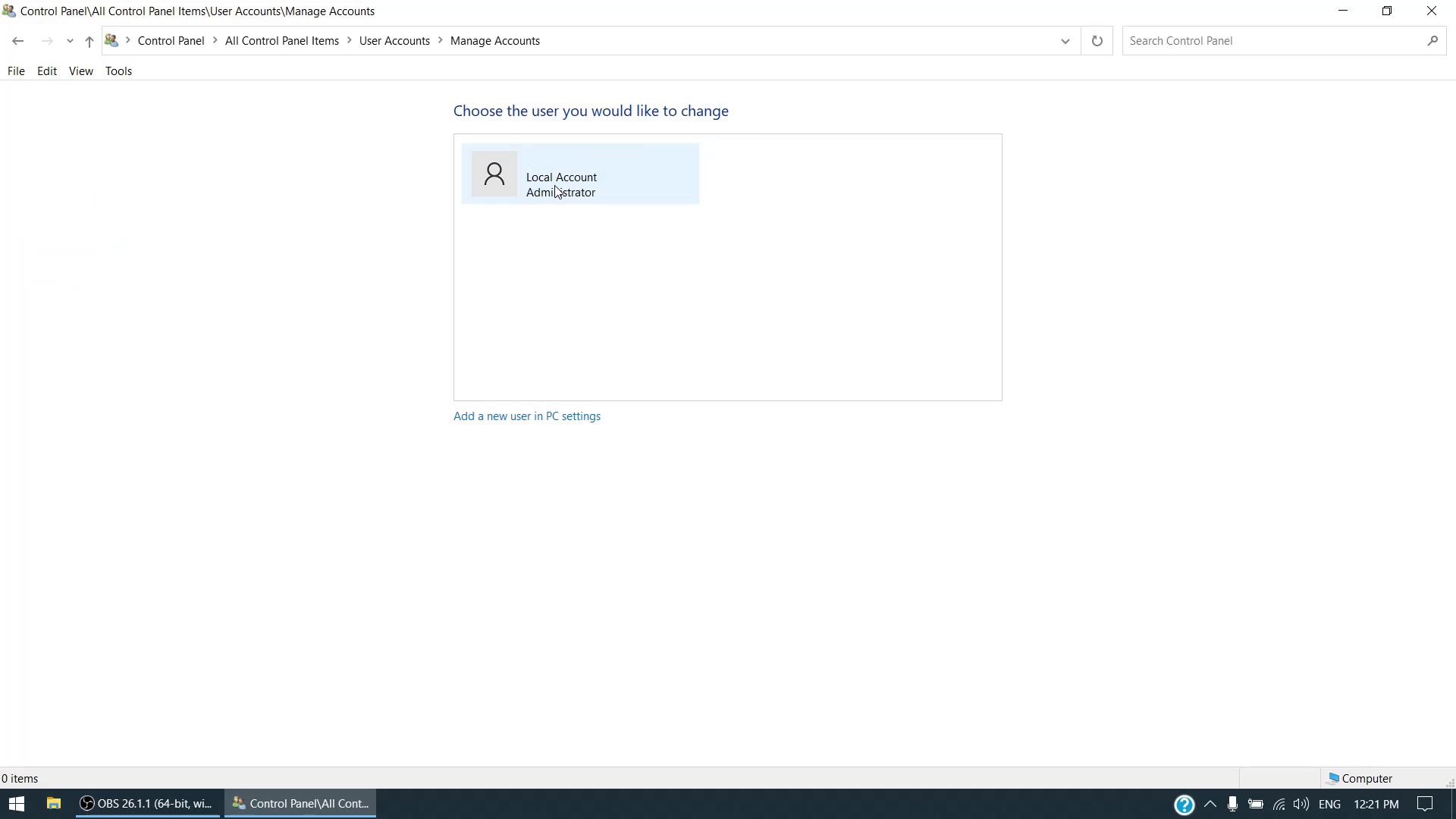Expand the address bar history dropdown
1456x819 pixels.
1065,41
